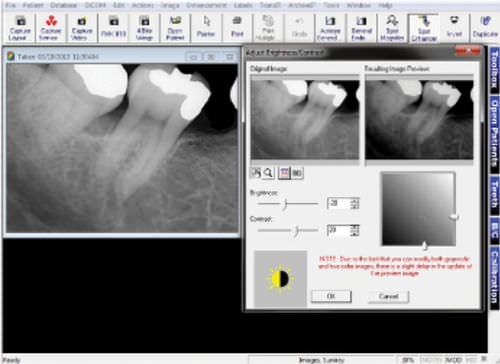Click the toolbar icon right of Undo
This screenshot has height=364, width=500.
[330, 28]
